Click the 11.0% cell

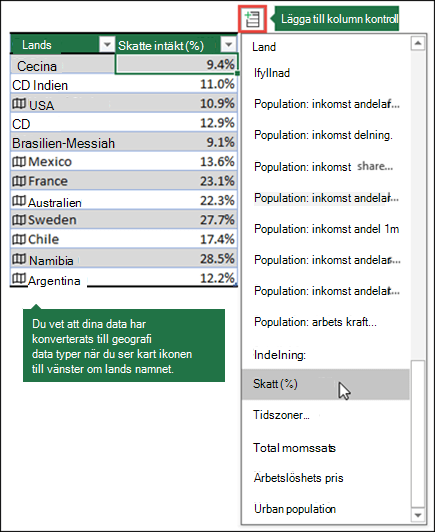click(x=176, y=84)
